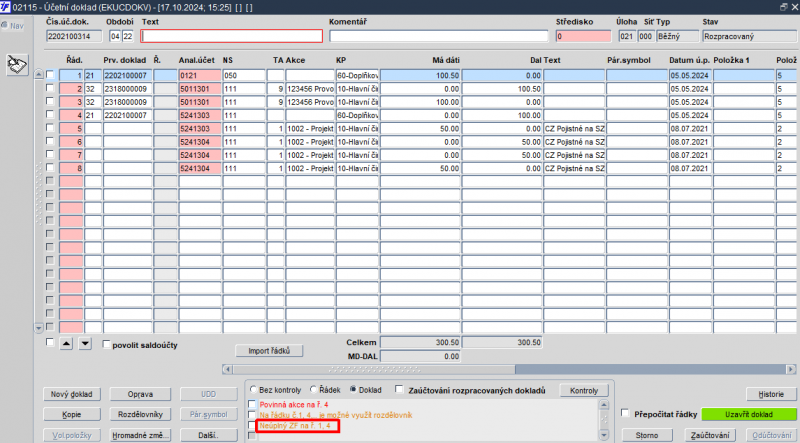
Task: Click Anal.účet cell 5241303 in row 4
Action: (x=199, y=115)
